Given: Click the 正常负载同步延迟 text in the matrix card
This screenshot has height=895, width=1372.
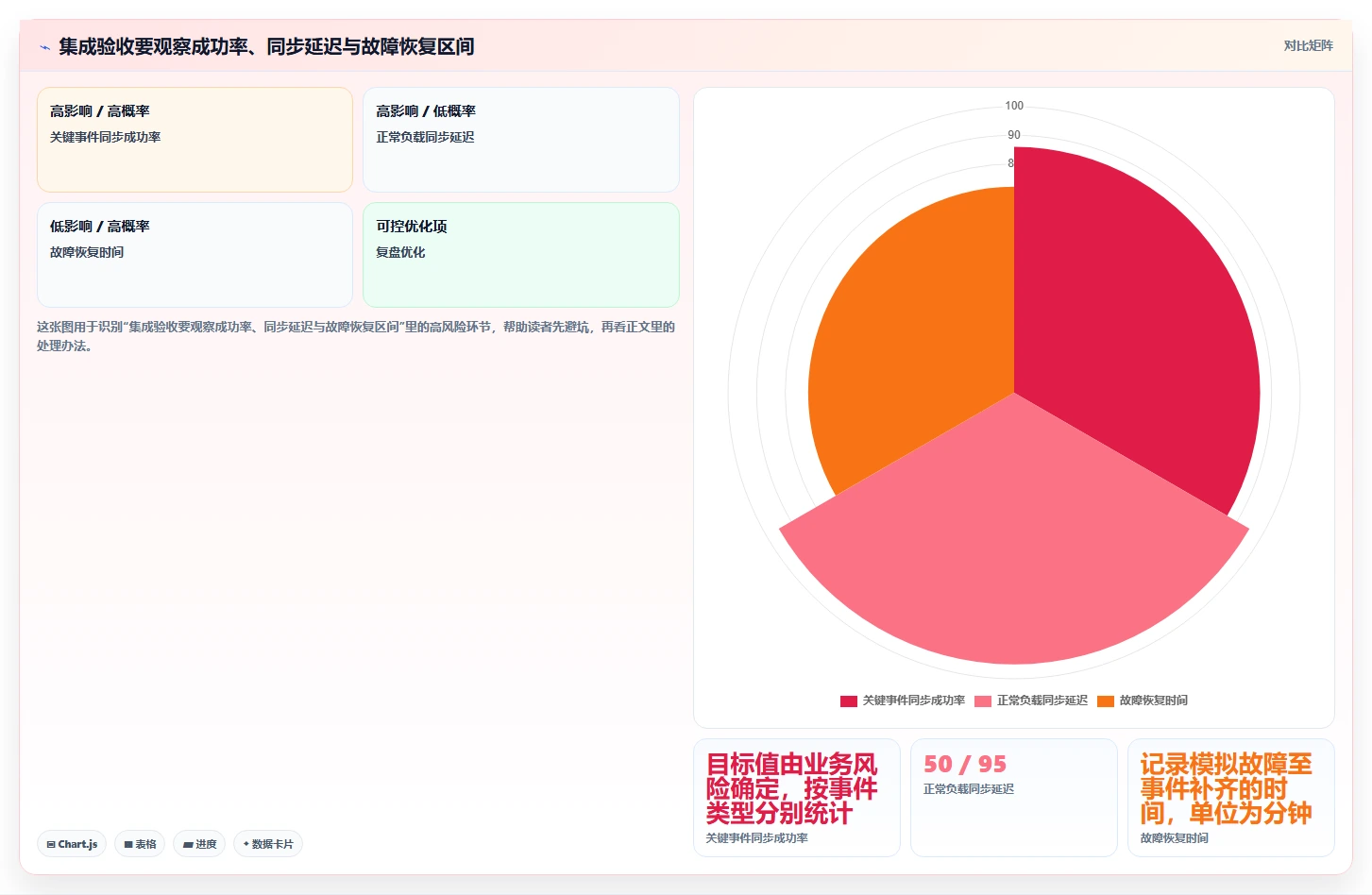Looking at the screenshot, I should (425, 137).
